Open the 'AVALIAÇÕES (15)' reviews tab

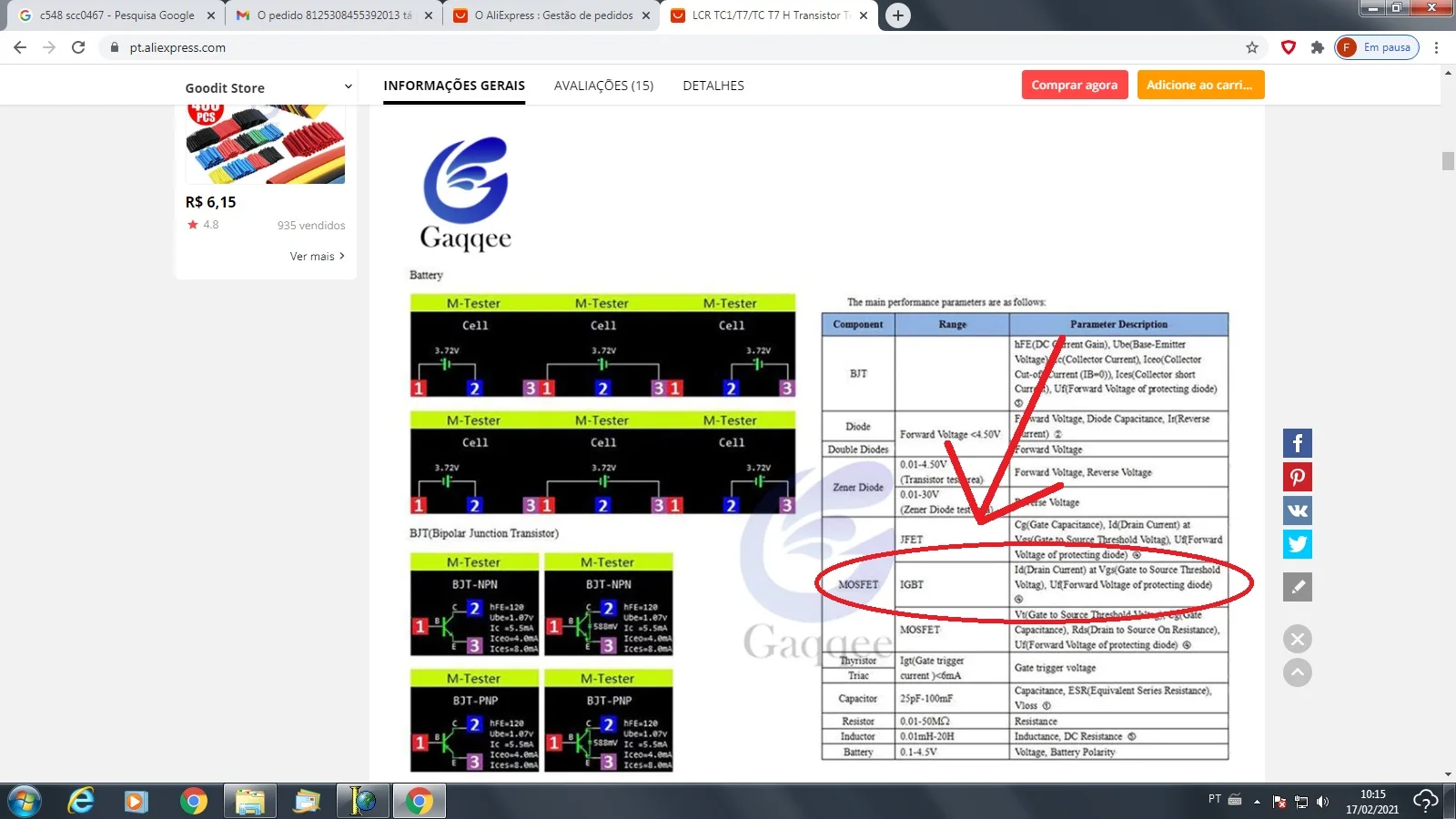coord(603,86)
